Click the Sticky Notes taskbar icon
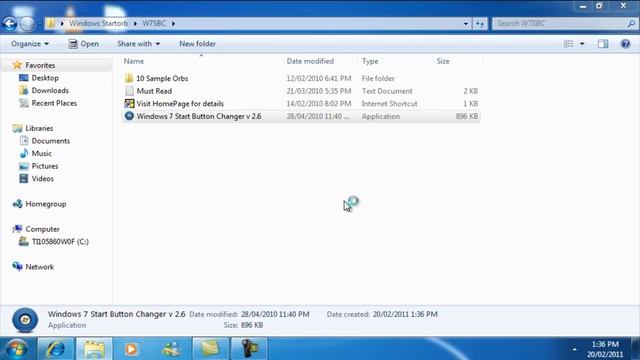Viewport: 640px width, 360px height. pyautogui.click(x=211, y=349)
